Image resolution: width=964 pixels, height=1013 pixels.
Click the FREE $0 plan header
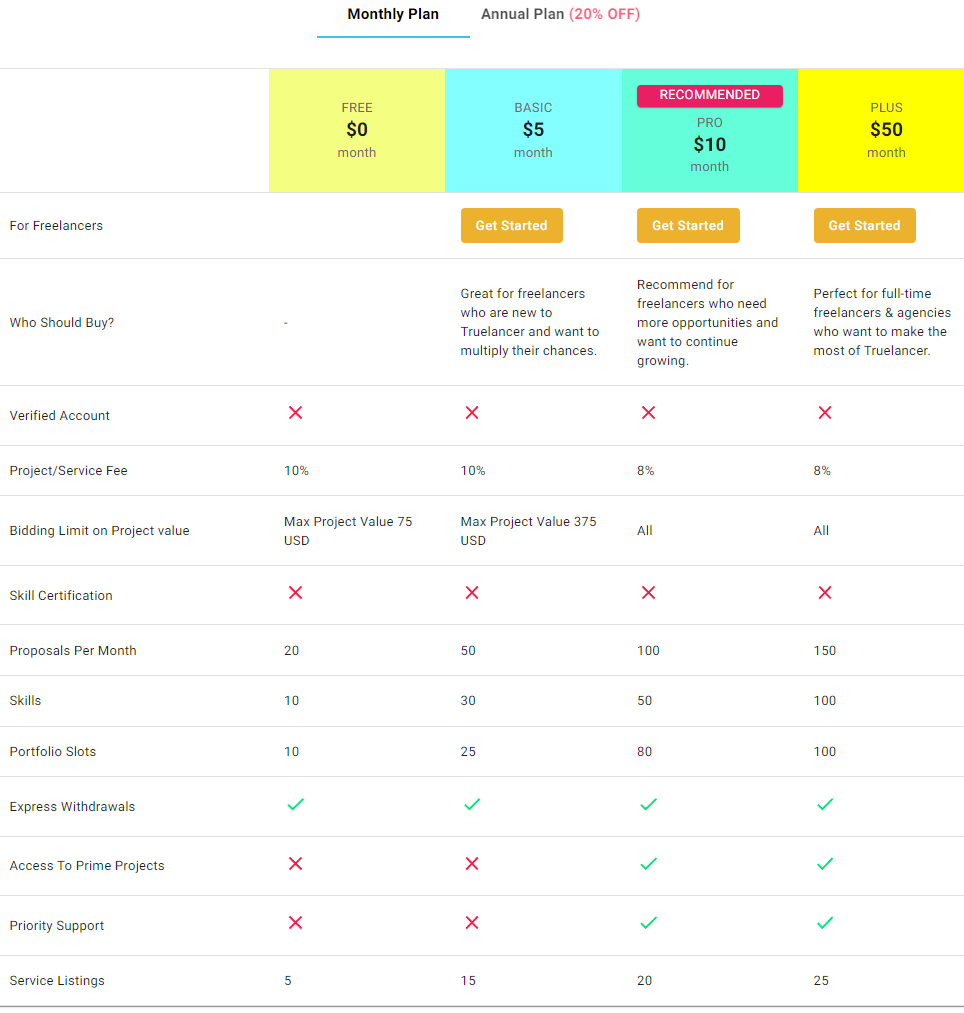[357, 130]
